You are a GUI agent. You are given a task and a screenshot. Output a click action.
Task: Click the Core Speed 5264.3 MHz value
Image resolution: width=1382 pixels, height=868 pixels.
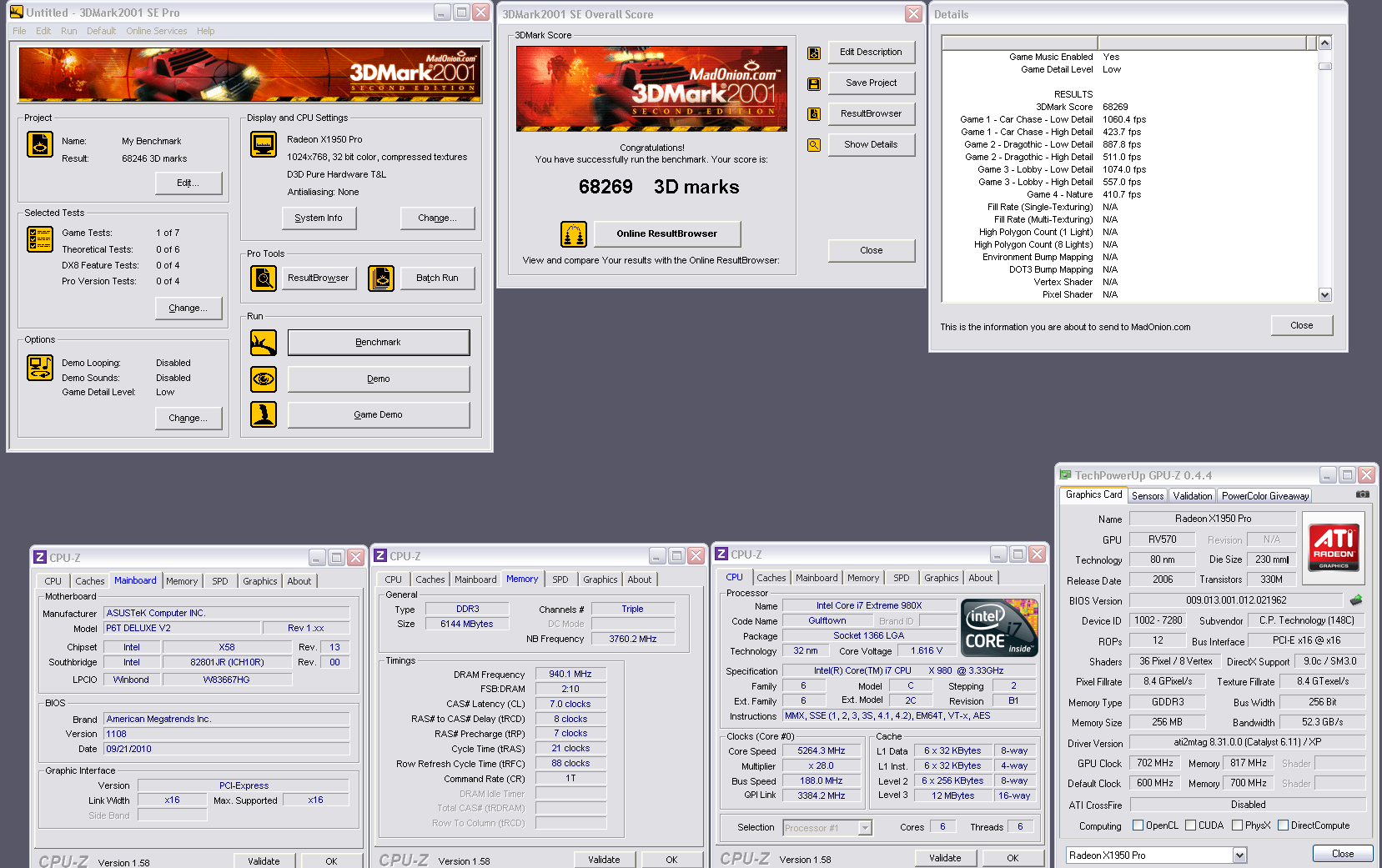(822, 750)
